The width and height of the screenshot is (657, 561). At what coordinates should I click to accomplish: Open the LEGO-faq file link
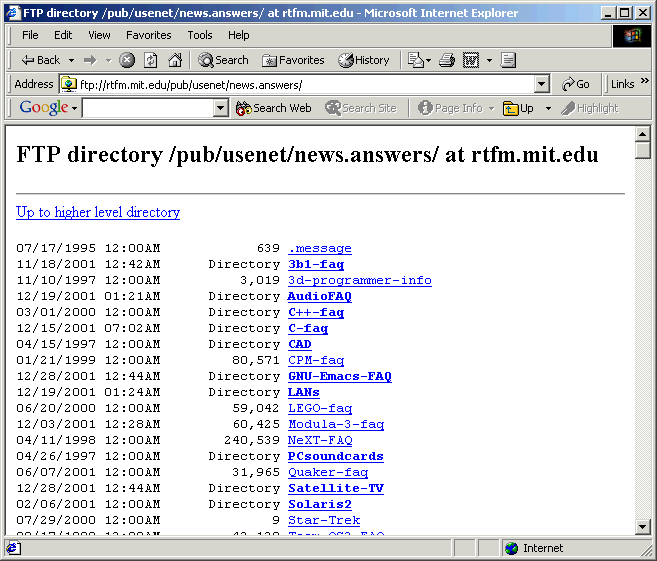pos(320,408)
